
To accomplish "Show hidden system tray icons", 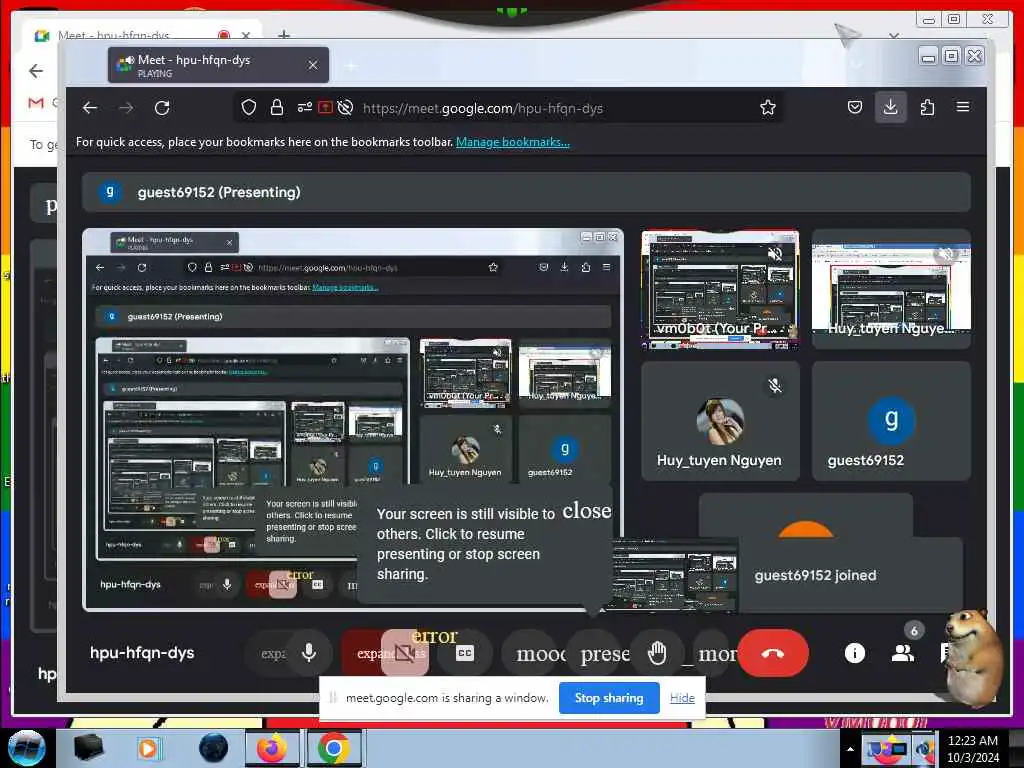I will (850, 749).
